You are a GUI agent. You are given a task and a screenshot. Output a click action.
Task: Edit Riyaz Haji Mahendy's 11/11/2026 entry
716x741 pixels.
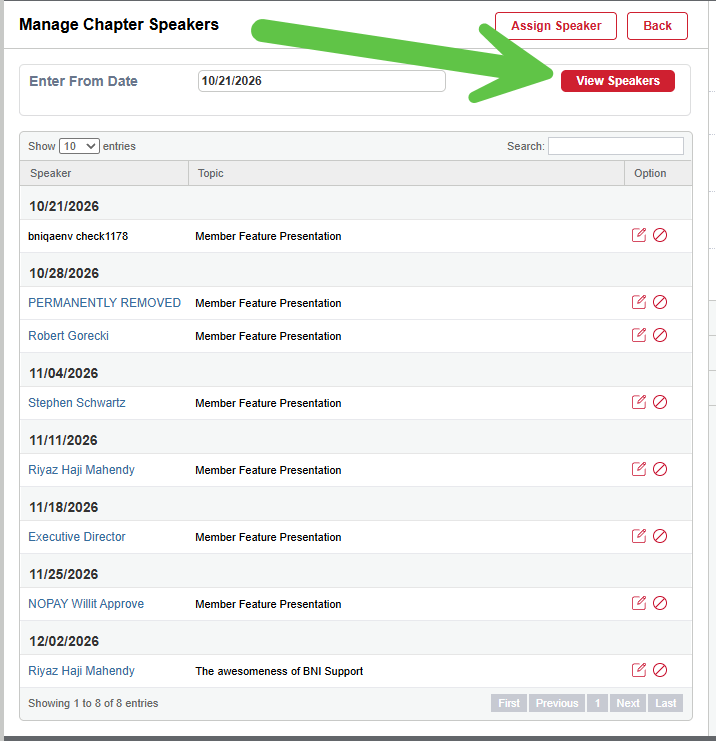tap(638, 469)
